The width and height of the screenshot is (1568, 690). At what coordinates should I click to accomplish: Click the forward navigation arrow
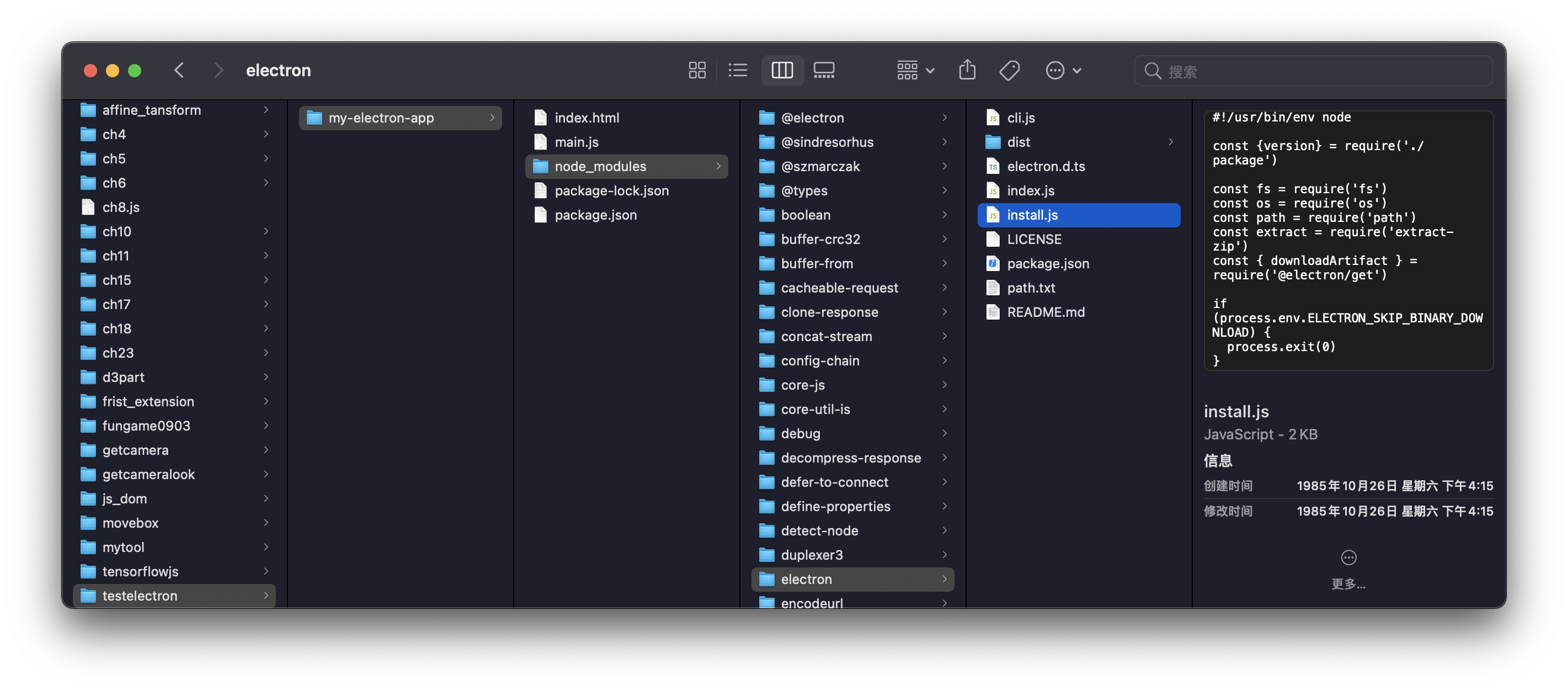click(218, 71)
